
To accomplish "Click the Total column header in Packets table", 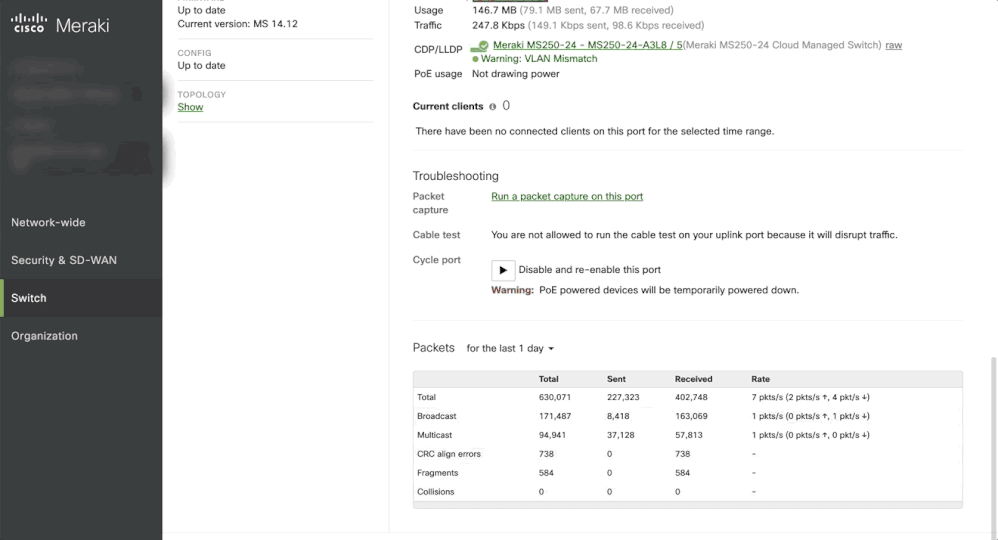I will click(x=549, y=379).
